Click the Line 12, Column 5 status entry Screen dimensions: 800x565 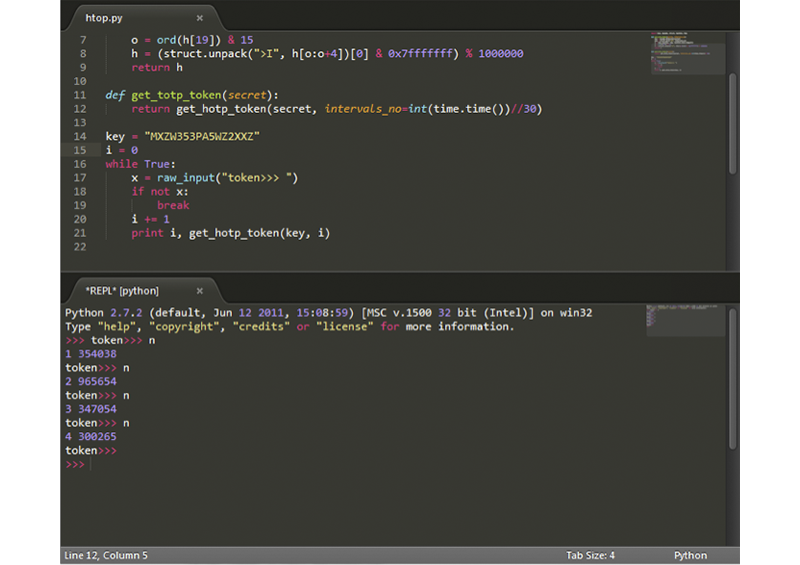[x=106, y=555]
